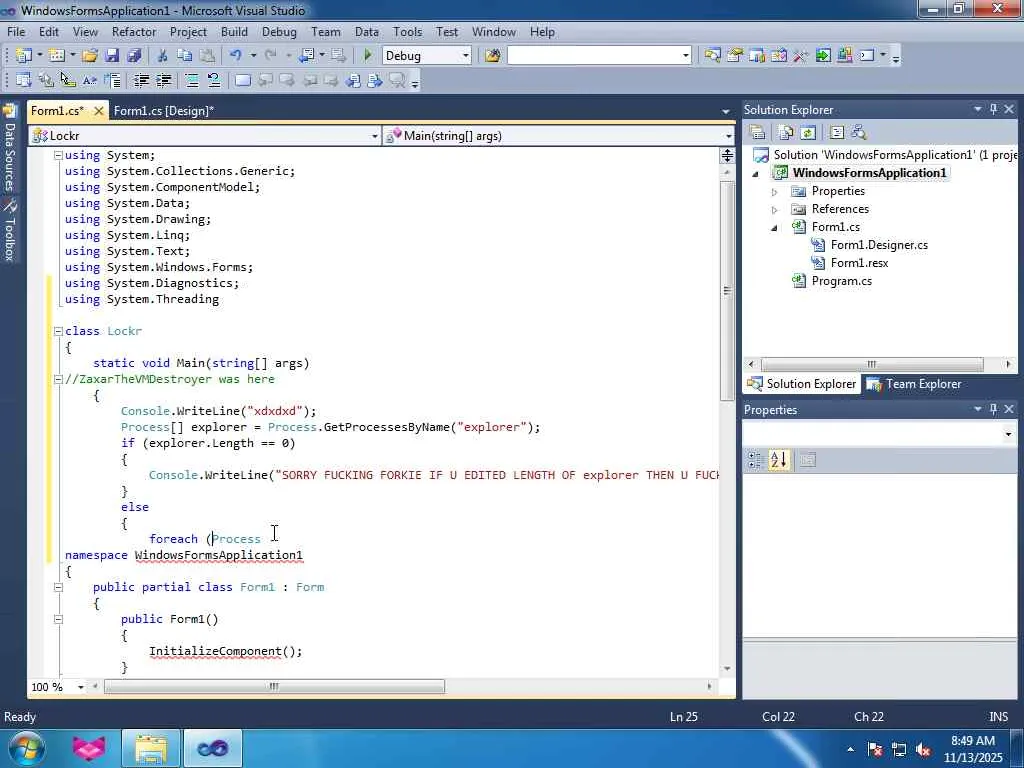Collapse the using directives code block

pos(58,155)
